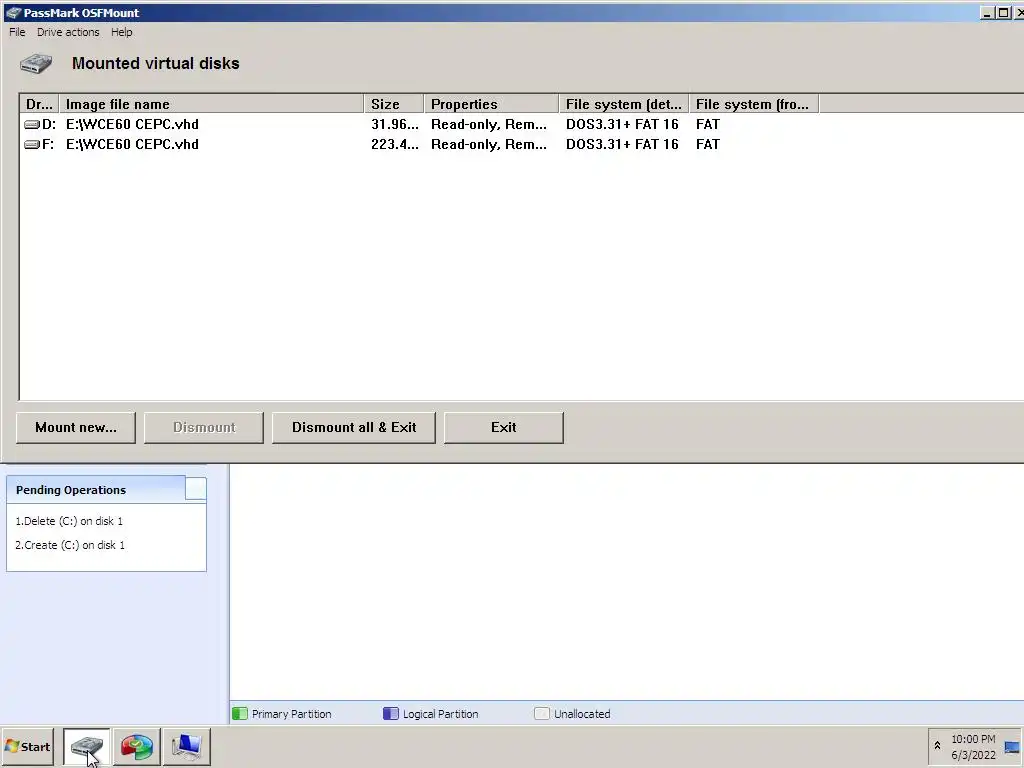Click Read-only, Rem... in the D: row
The width and height of the screenshot is (1024, 768).
(488, 124)
